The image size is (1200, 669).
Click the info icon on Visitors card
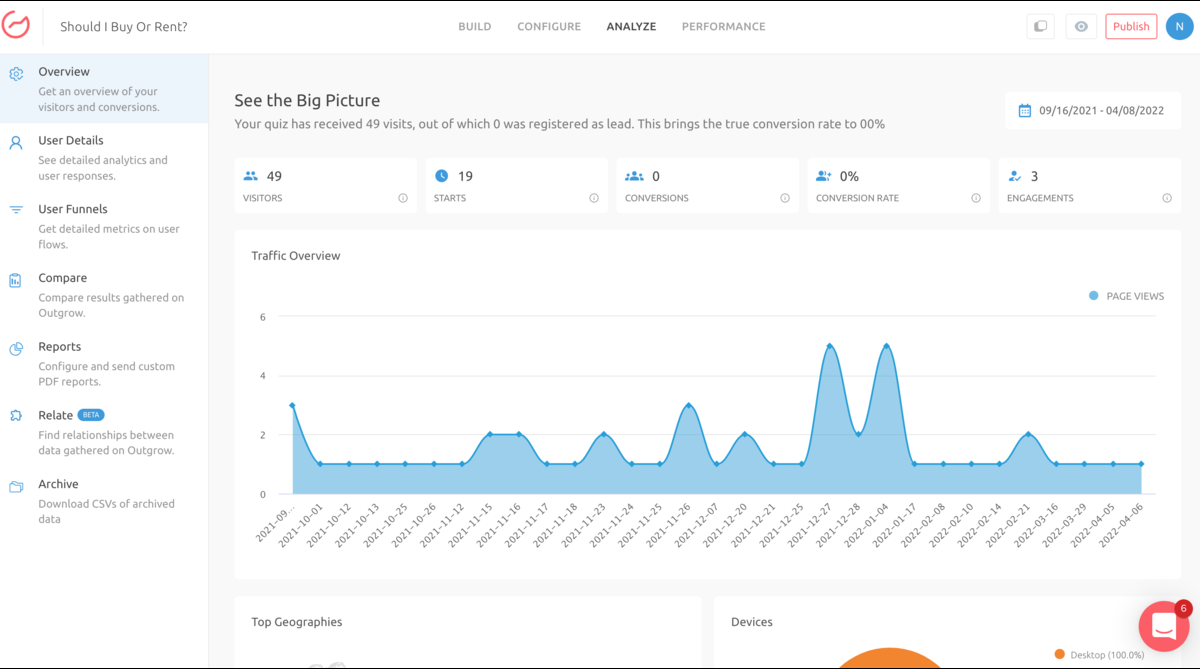[x=403, y=198]
